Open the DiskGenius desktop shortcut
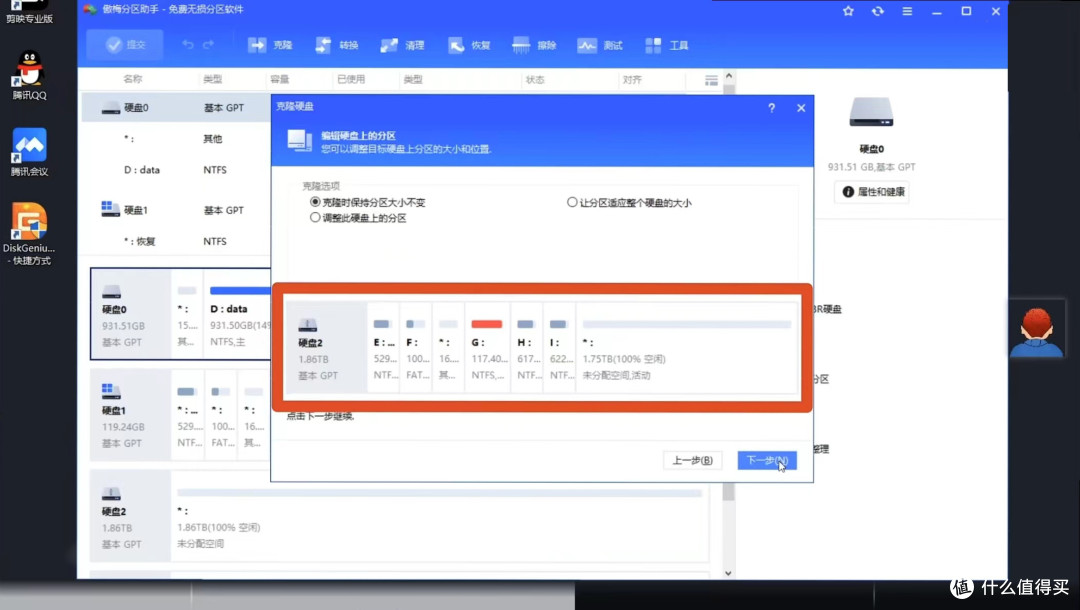This screenshot has width=1080, height=610. pyautogui.click(x=29, y=234)
